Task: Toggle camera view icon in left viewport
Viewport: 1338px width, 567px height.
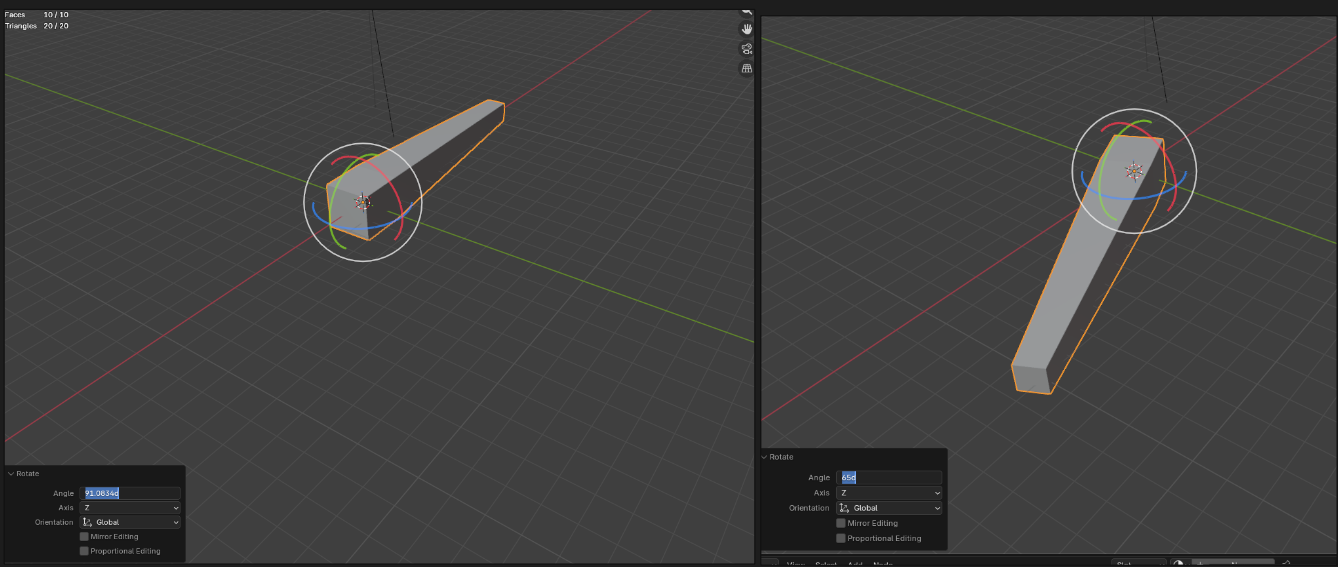Action: (x=746, y=49)
